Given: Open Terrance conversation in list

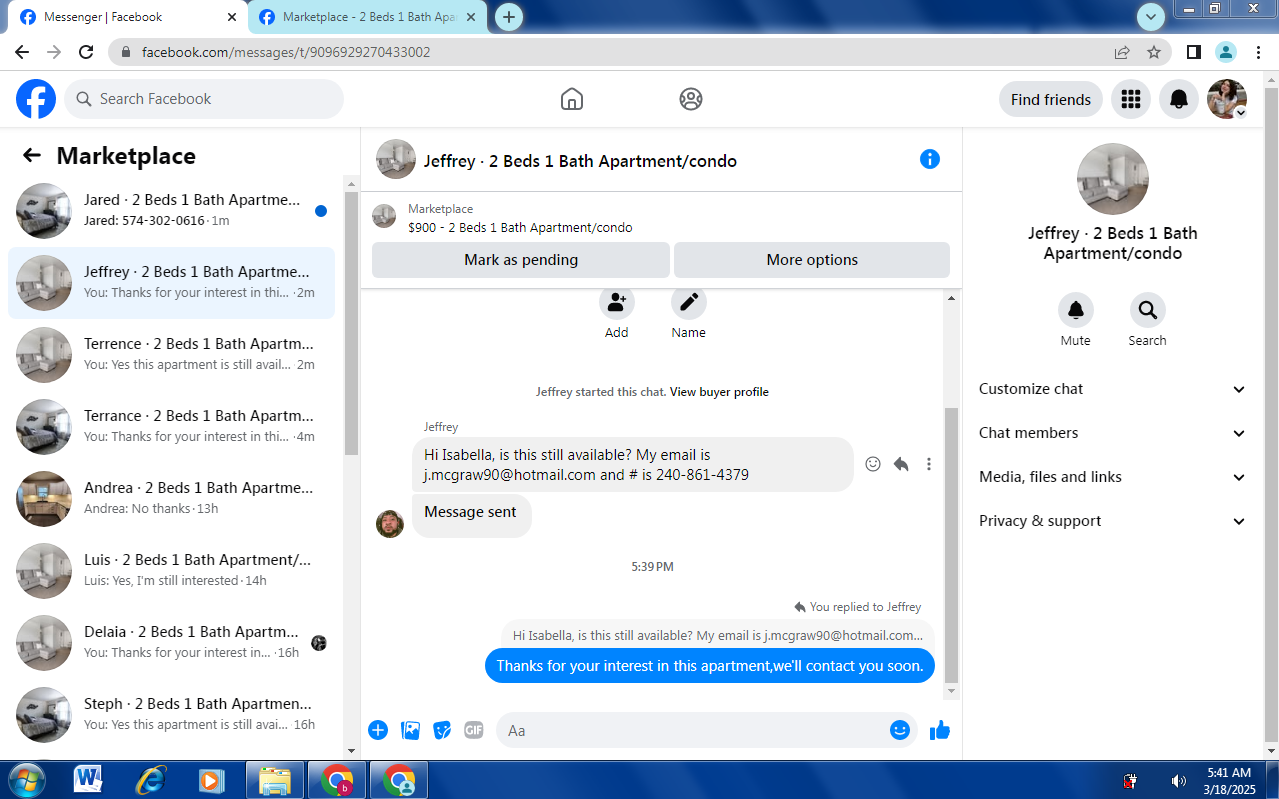Looking at the screenshot, I should (172, 427).
